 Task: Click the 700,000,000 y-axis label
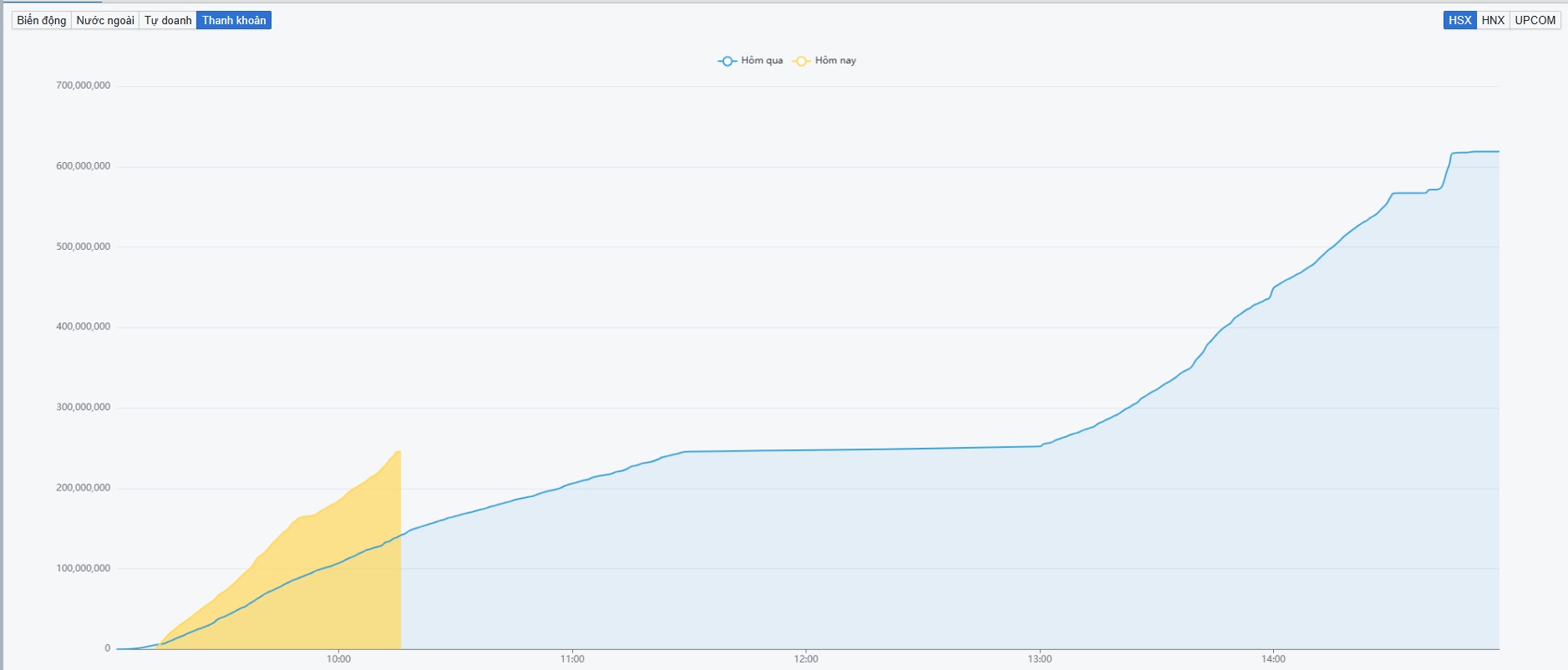tap(83, 85)
